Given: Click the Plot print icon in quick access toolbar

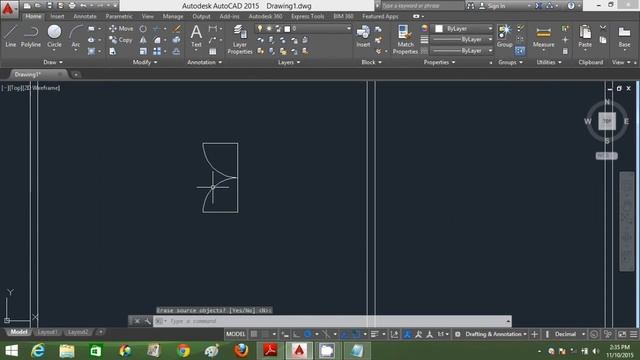Looking at the screenshot, I should pyautogui.click(x=72, y=6).
